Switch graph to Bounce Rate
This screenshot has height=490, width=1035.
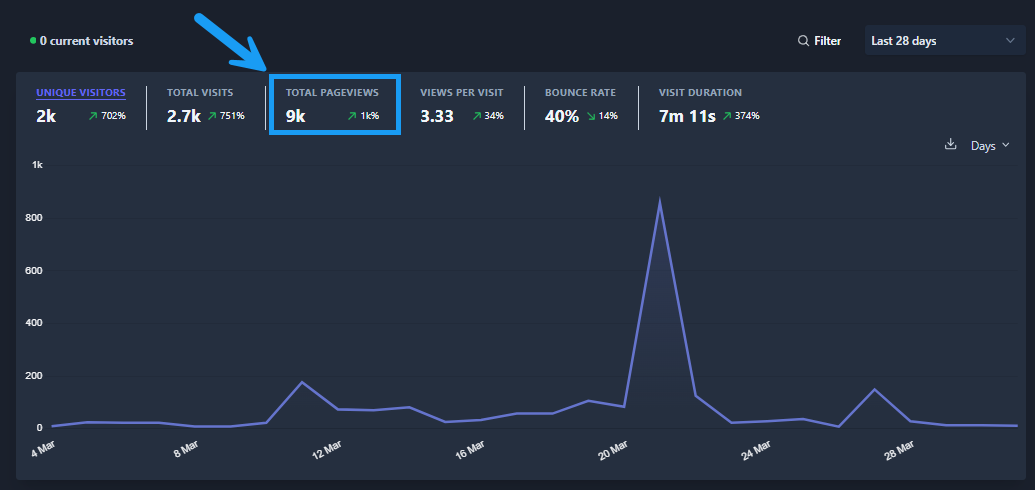pos(580,93)
